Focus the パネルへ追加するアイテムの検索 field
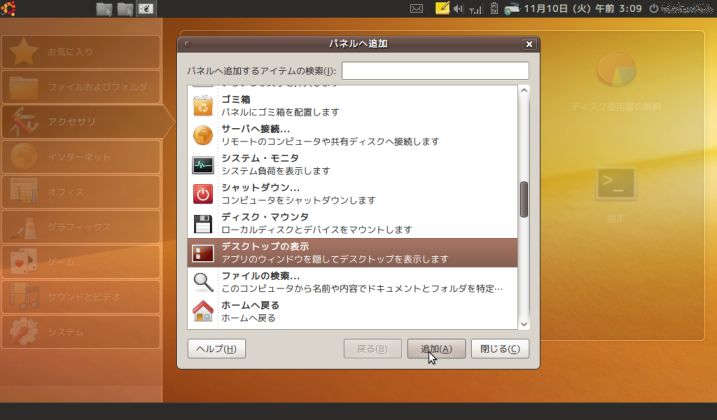717x420 pixels. click(x=435, y=71)
